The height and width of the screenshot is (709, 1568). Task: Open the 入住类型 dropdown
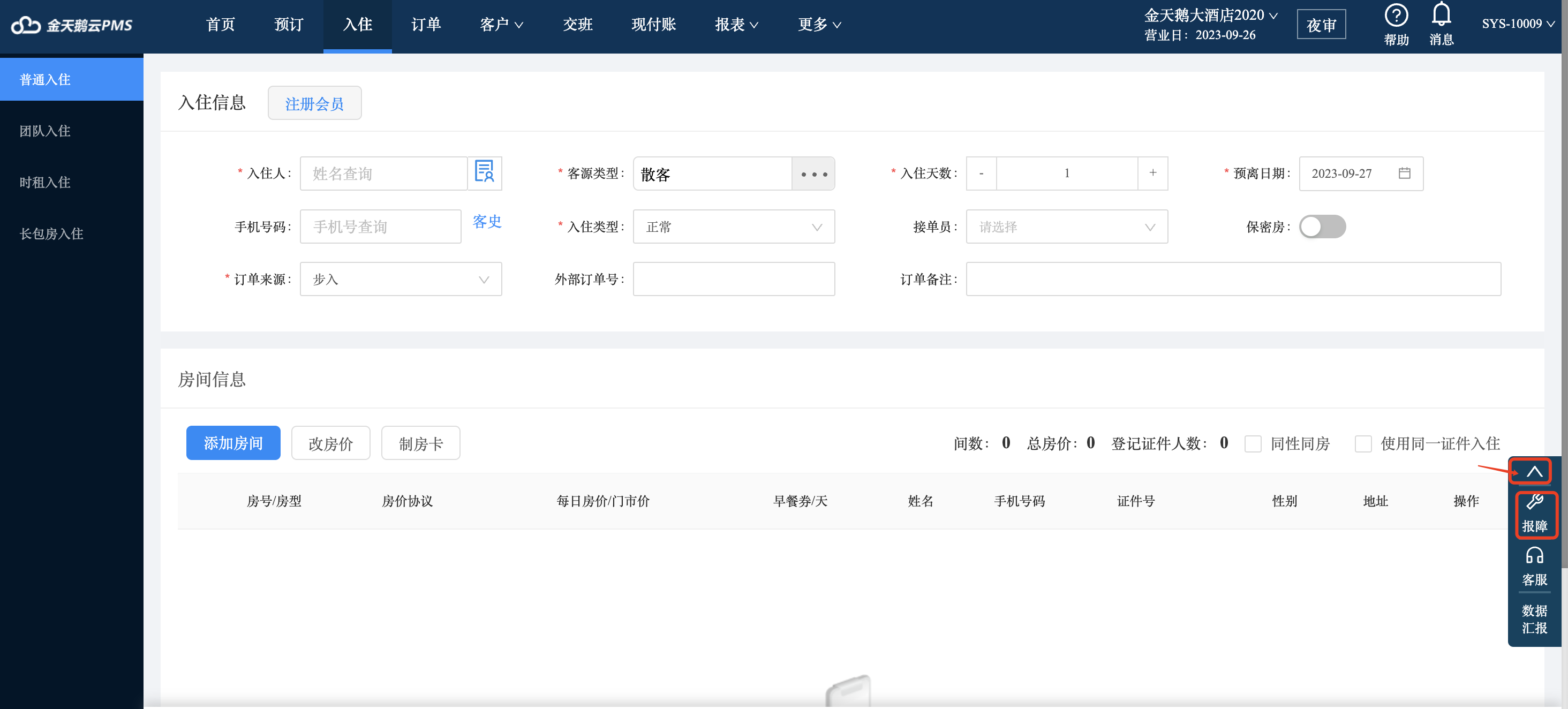[x=734, y=227]
